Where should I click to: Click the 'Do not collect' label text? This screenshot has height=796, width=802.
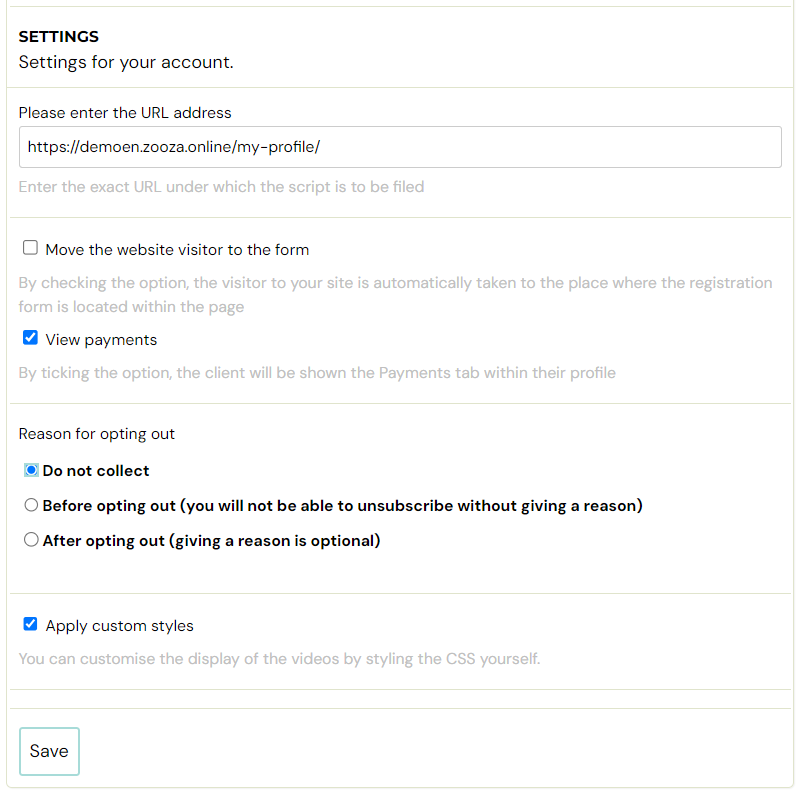96,471
